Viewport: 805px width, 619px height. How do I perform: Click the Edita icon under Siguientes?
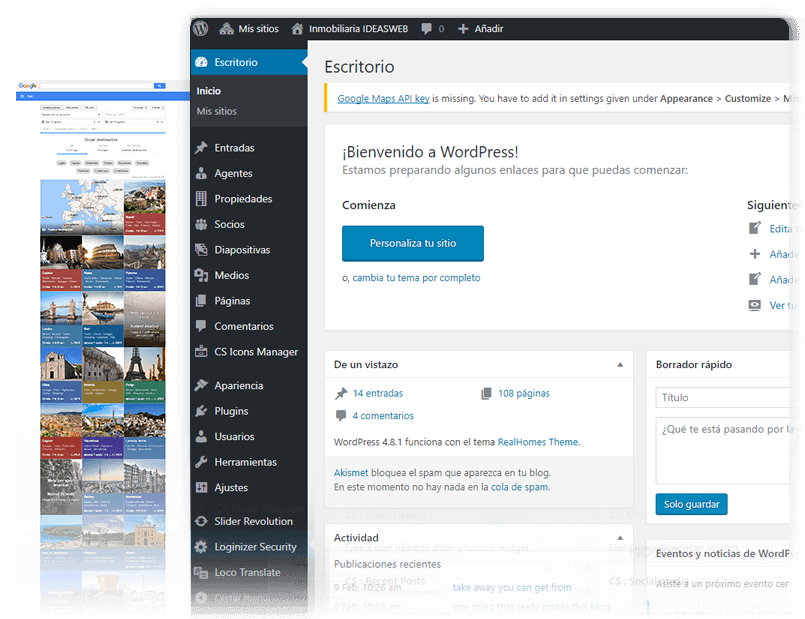[755, 228]
